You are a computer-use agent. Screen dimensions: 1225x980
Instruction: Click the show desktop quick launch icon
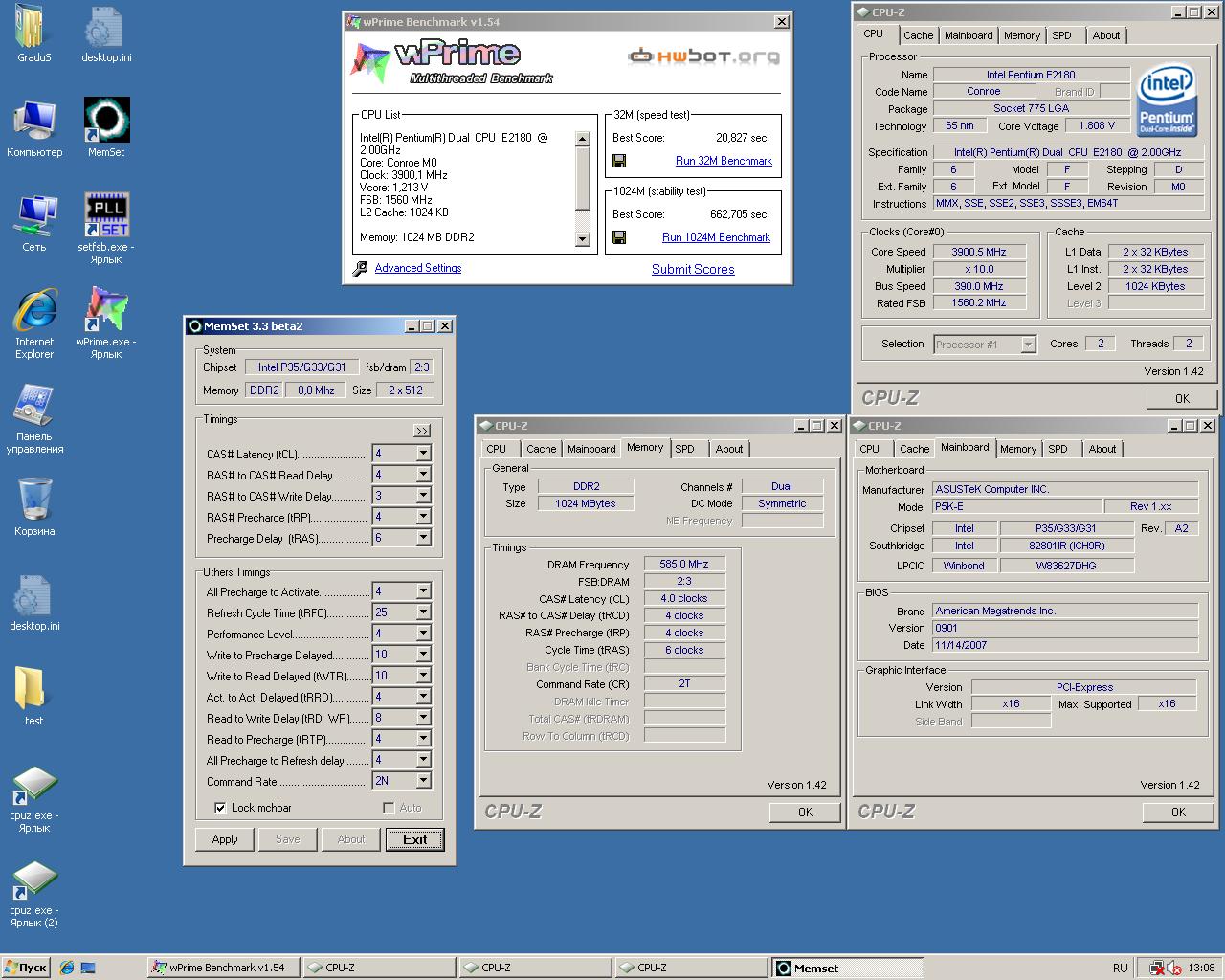(x=88, y=968)
